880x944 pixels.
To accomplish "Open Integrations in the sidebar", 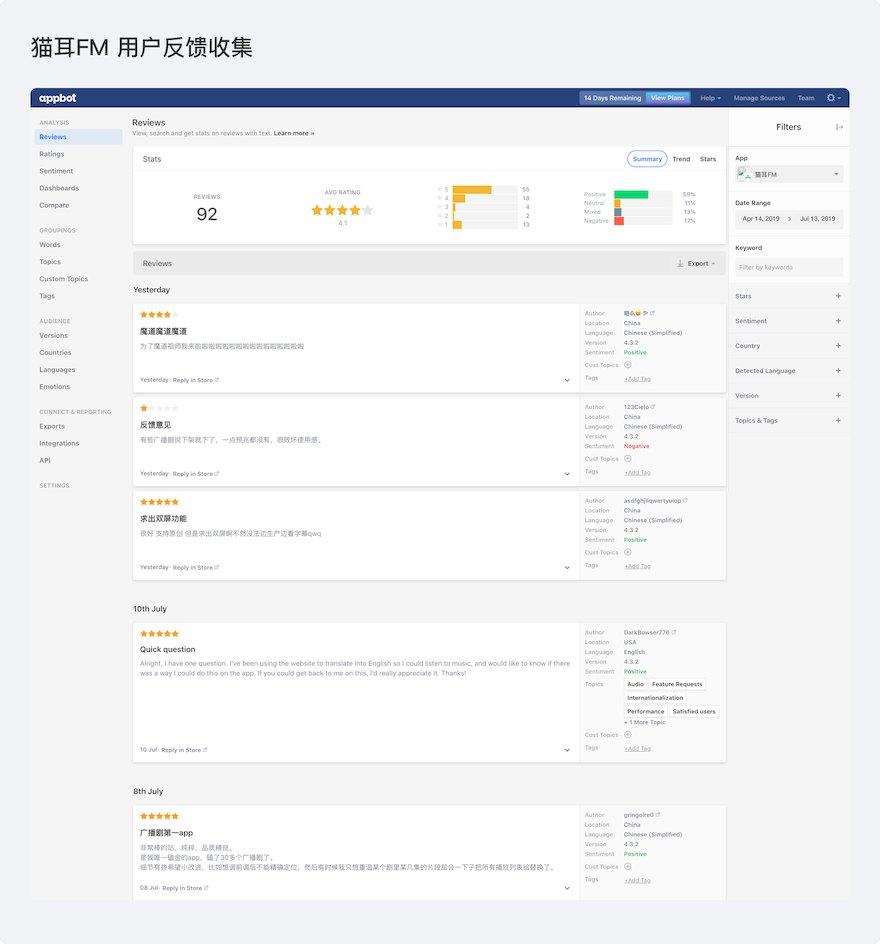I will [x=59, y=443].
